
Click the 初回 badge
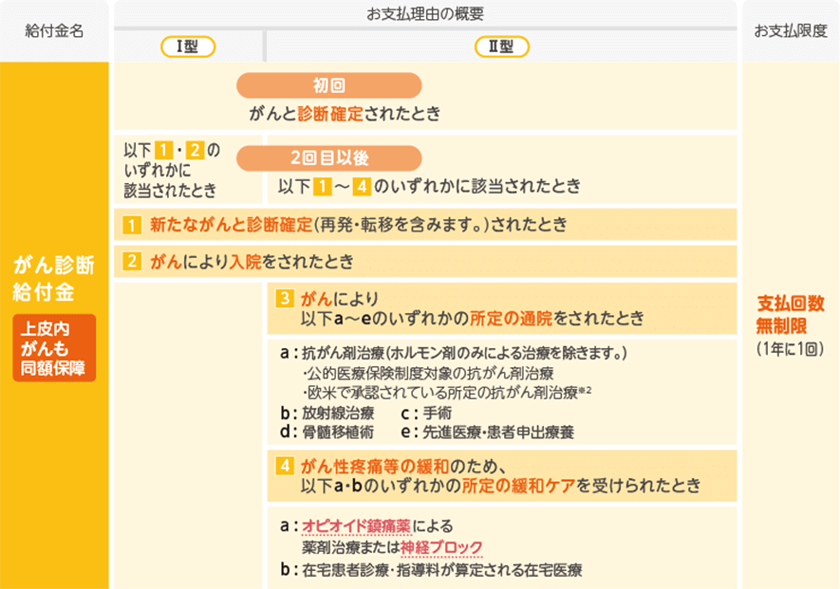[x=329, y=87]
